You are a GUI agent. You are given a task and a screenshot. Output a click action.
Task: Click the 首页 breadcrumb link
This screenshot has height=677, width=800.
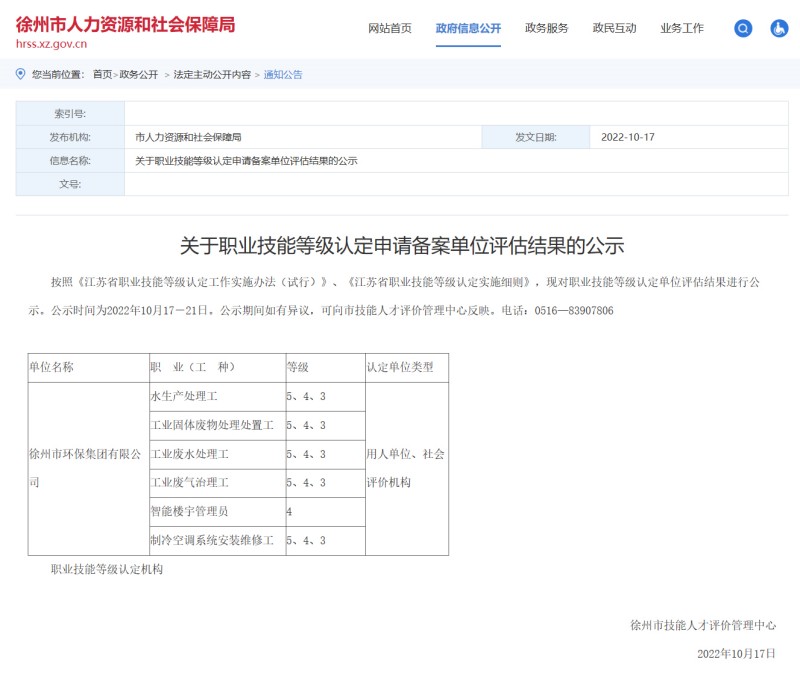102,75
